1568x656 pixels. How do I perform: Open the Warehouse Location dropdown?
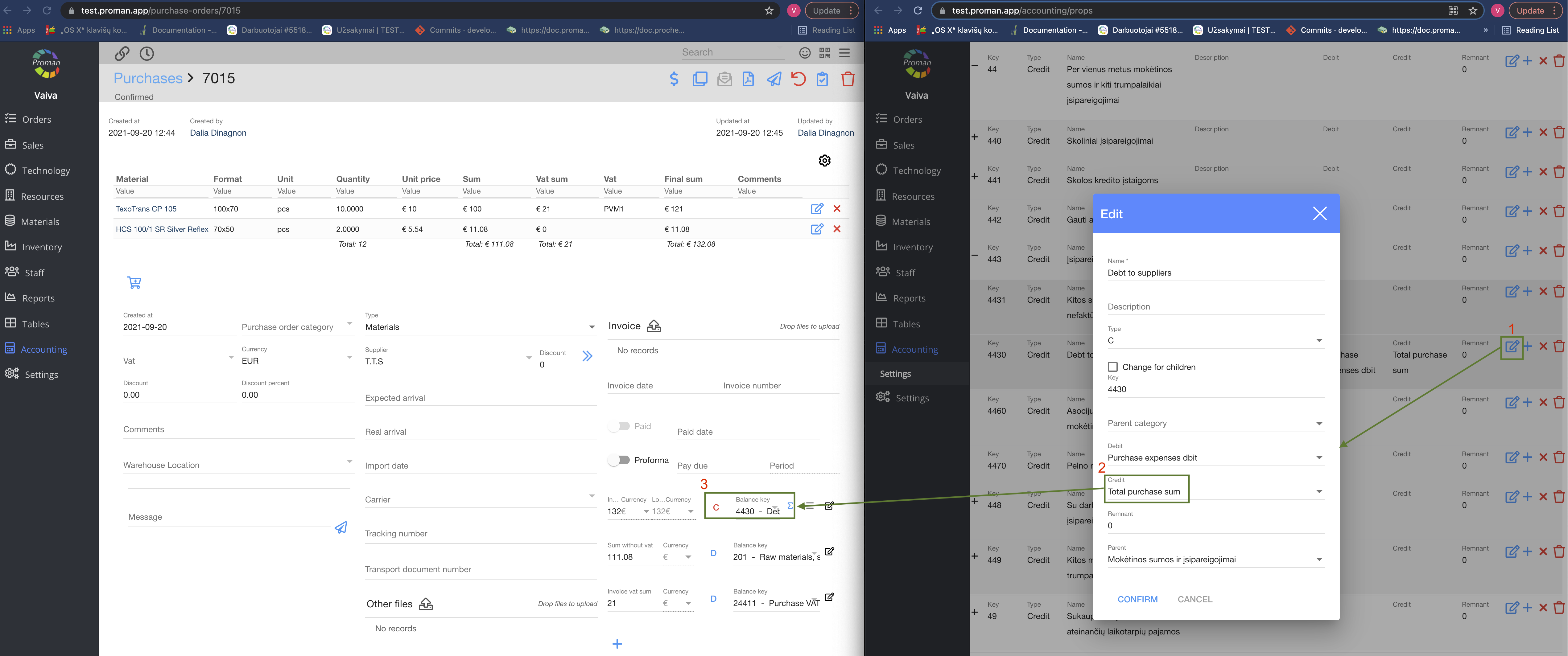click(237, 465)
